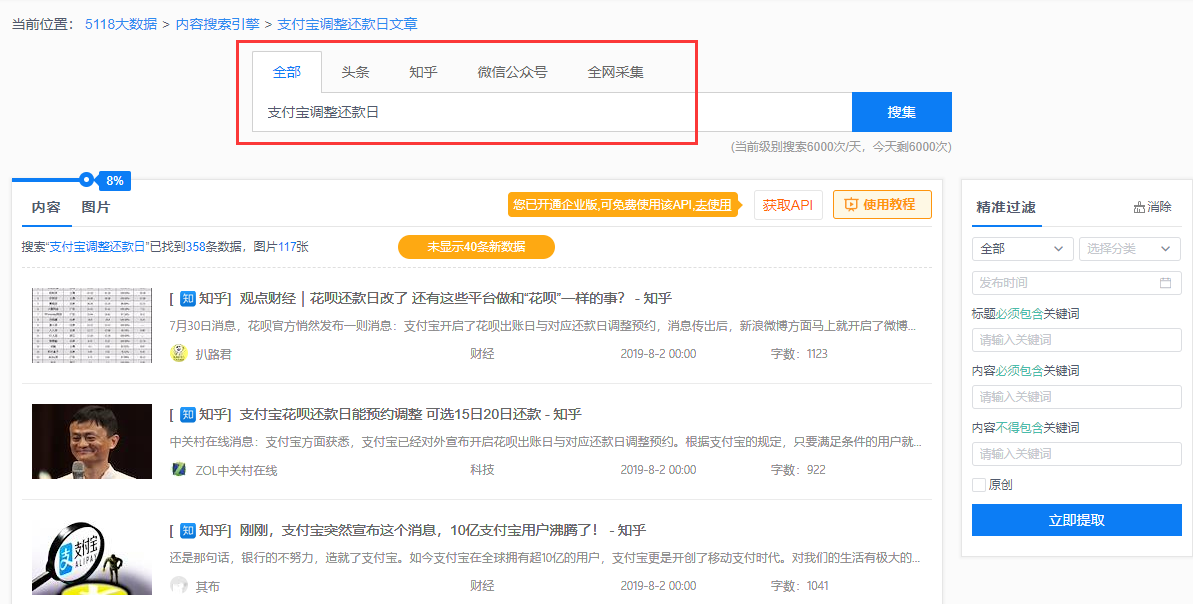Click the ZOL中关村在线 author logo
Image resolution: width=1193 pixels, height=604 pixels.
click(x=179, y=469)
